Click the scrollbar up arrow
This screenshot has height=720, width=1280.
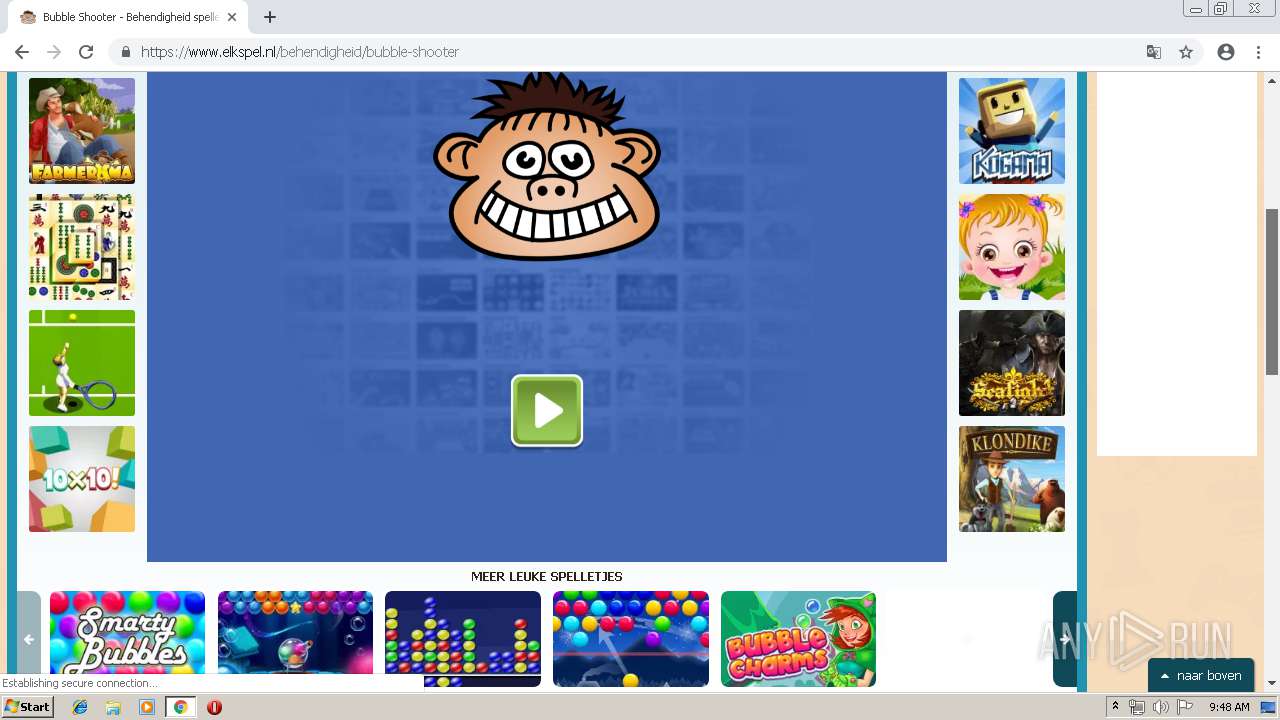click(x=1272, y=79)
